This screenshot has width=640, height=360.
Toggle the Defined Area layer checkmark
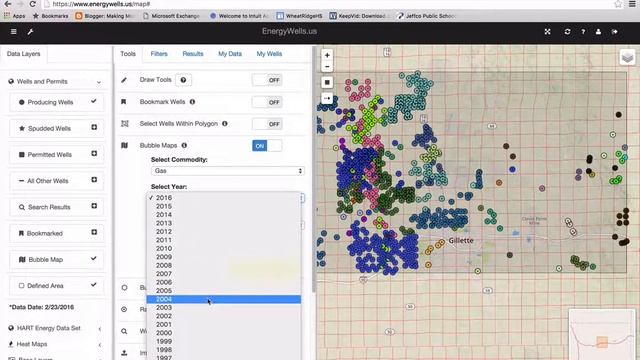point(94,284)
